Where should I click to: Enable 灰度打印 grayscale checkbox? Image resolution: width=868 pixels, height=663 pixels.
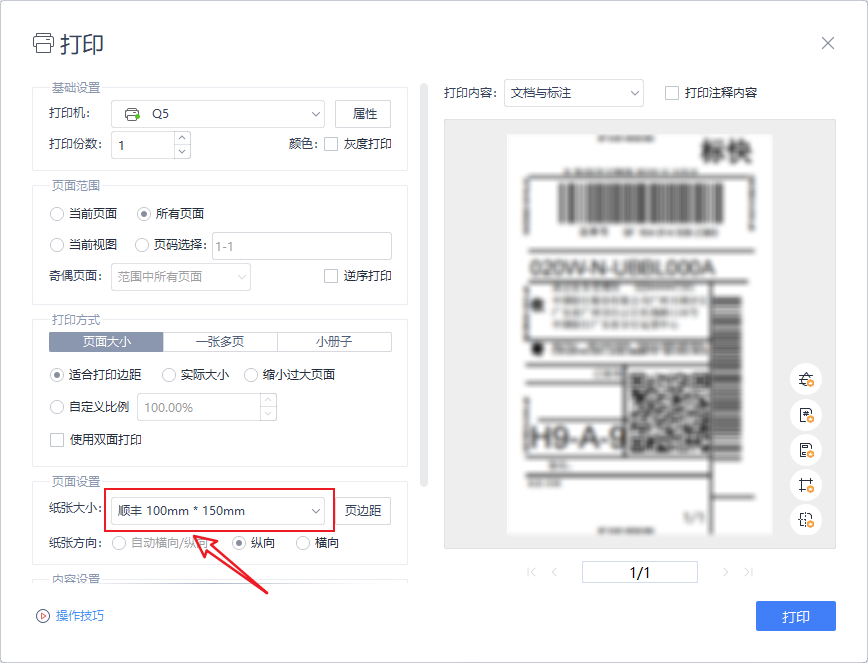331,144
